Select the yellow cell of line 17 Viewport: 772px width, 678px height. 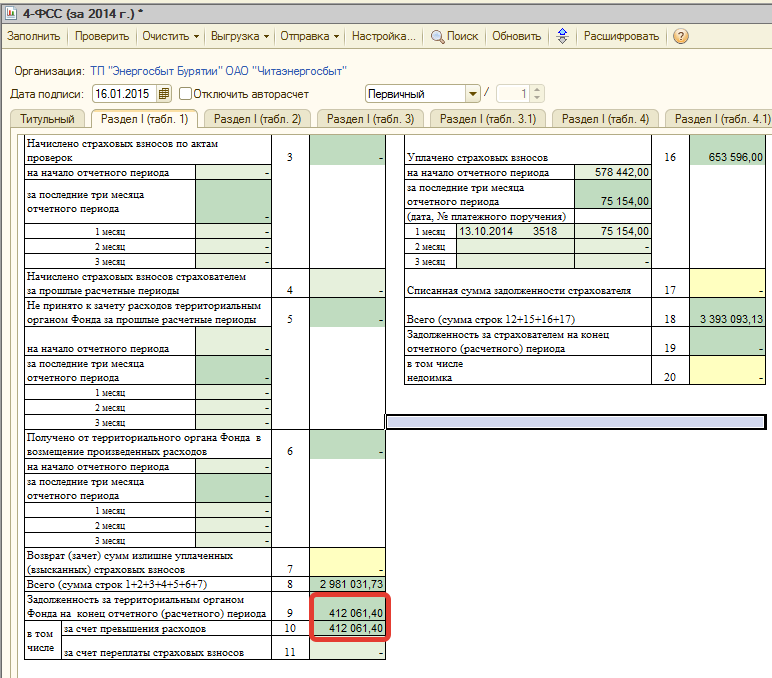coord(727,283)
